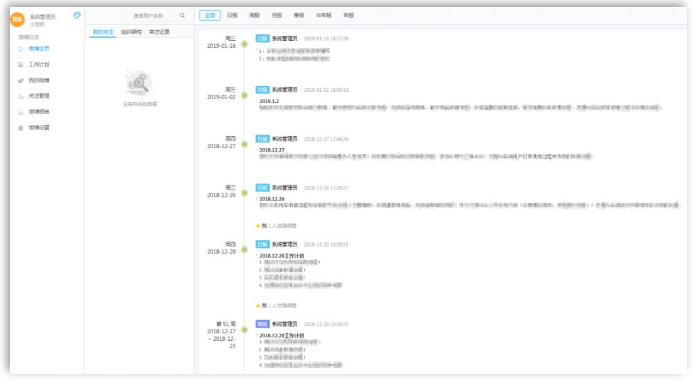Click timeline dot for 2019-01-02

pos(244,95)
